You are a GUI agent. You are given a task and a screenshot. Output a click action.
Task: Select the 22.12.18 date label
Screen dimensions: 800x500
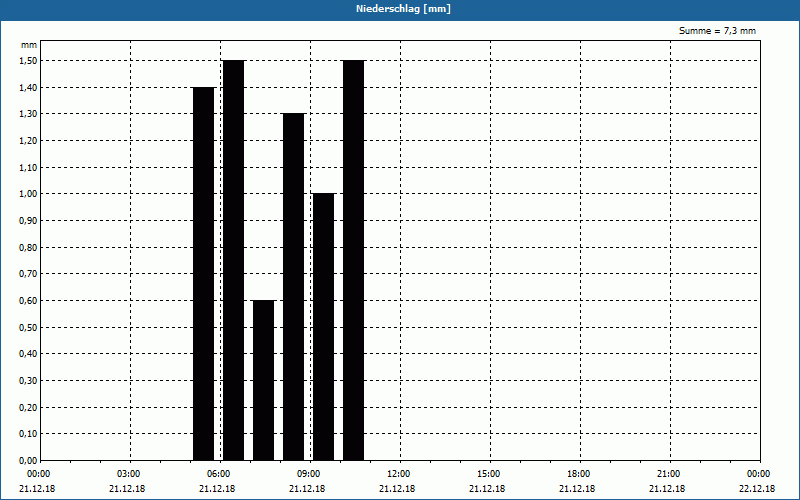coord(757,489)
